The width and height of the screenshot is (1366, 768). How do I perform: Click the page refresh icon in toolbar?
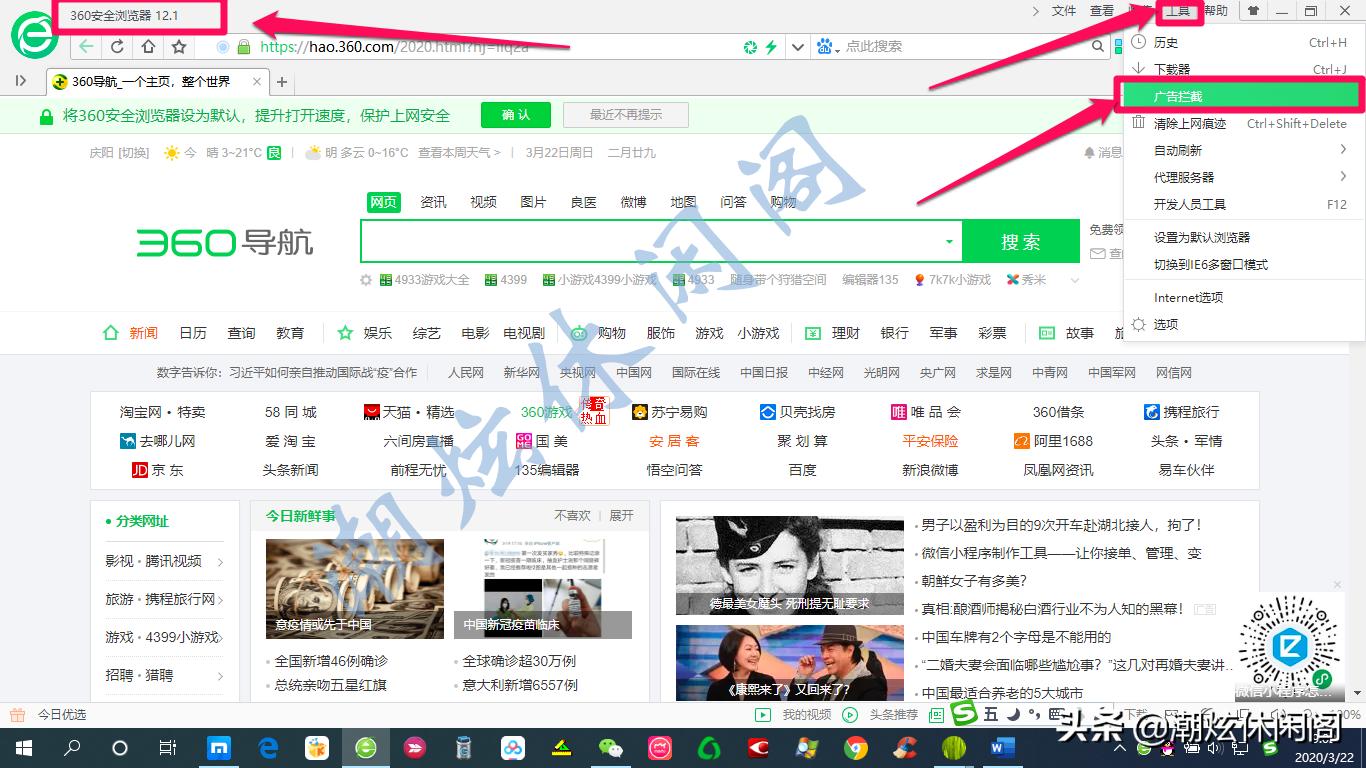(x=116, y=46)
